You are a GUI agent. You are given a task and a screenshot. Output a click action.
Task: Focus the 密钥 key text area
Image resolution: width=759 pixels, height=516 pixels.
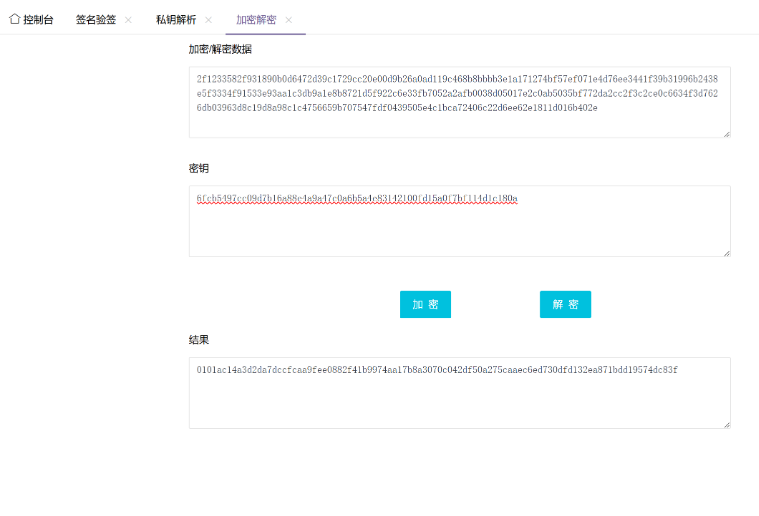coord(460,221)
